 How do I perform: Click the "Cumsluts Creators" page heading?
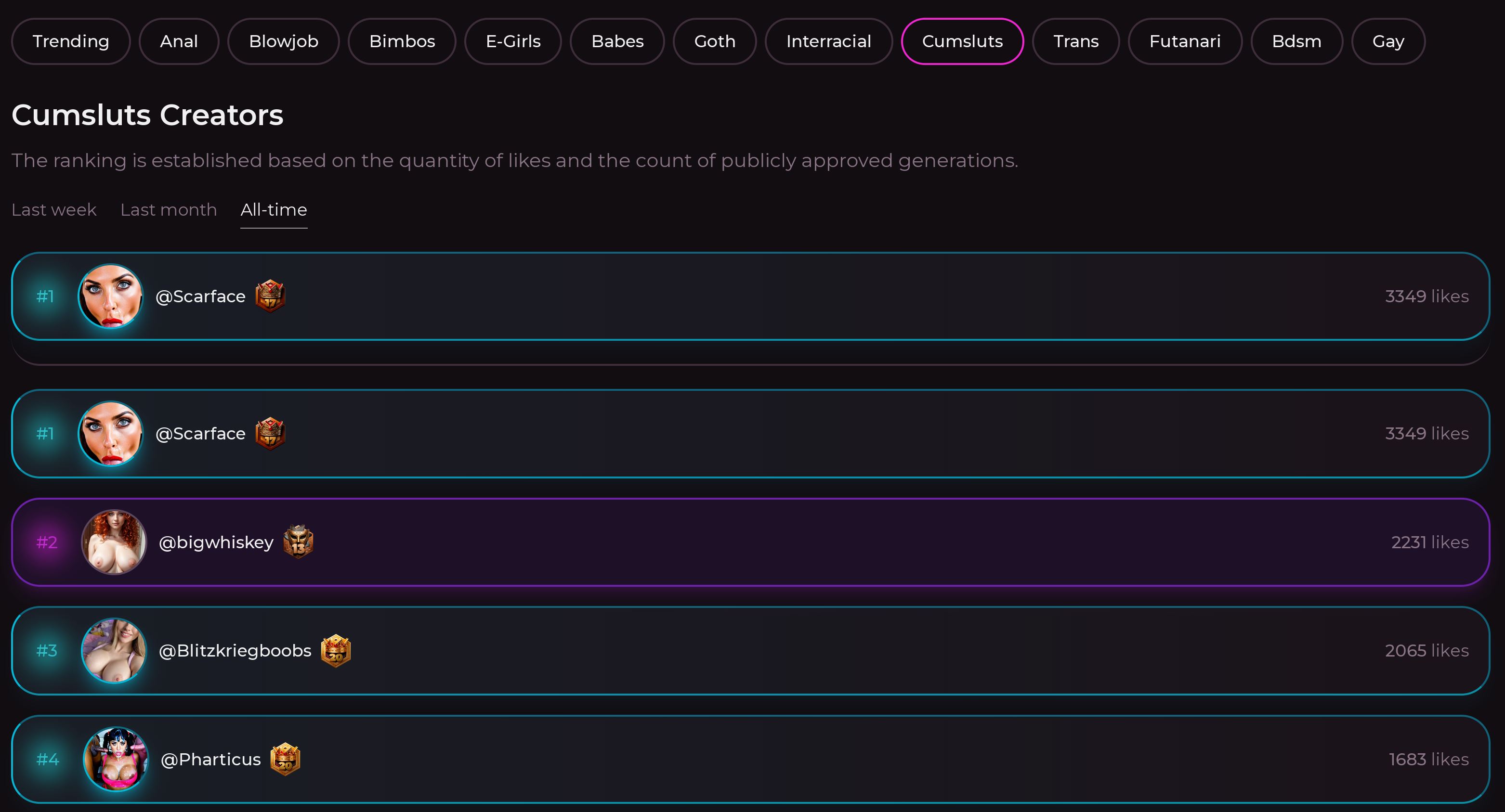[x=147, y=115]
